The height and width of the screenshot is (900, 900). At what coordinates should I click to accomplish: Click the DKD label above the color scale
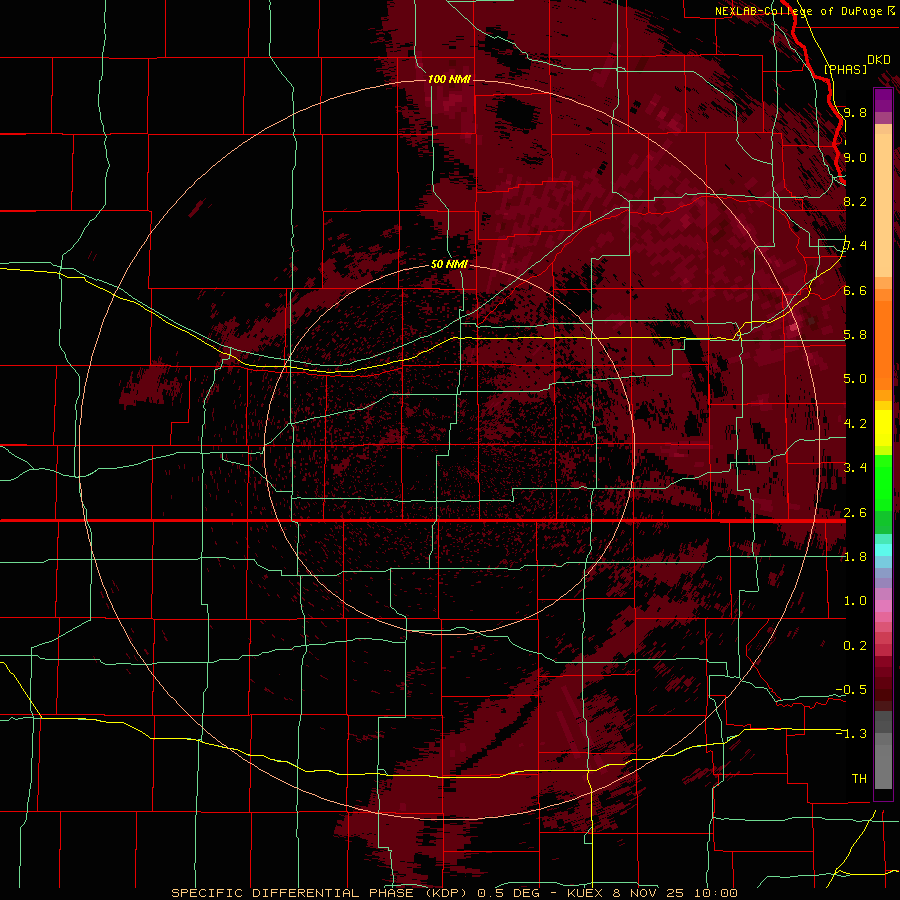(x=878, y=60)
